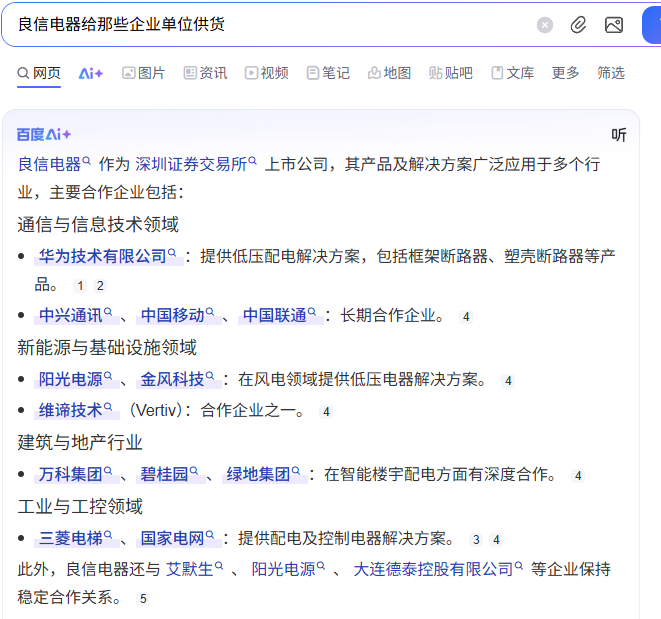Click the paperclip attachment icon
661x619 pixels.
pos(578,25)
